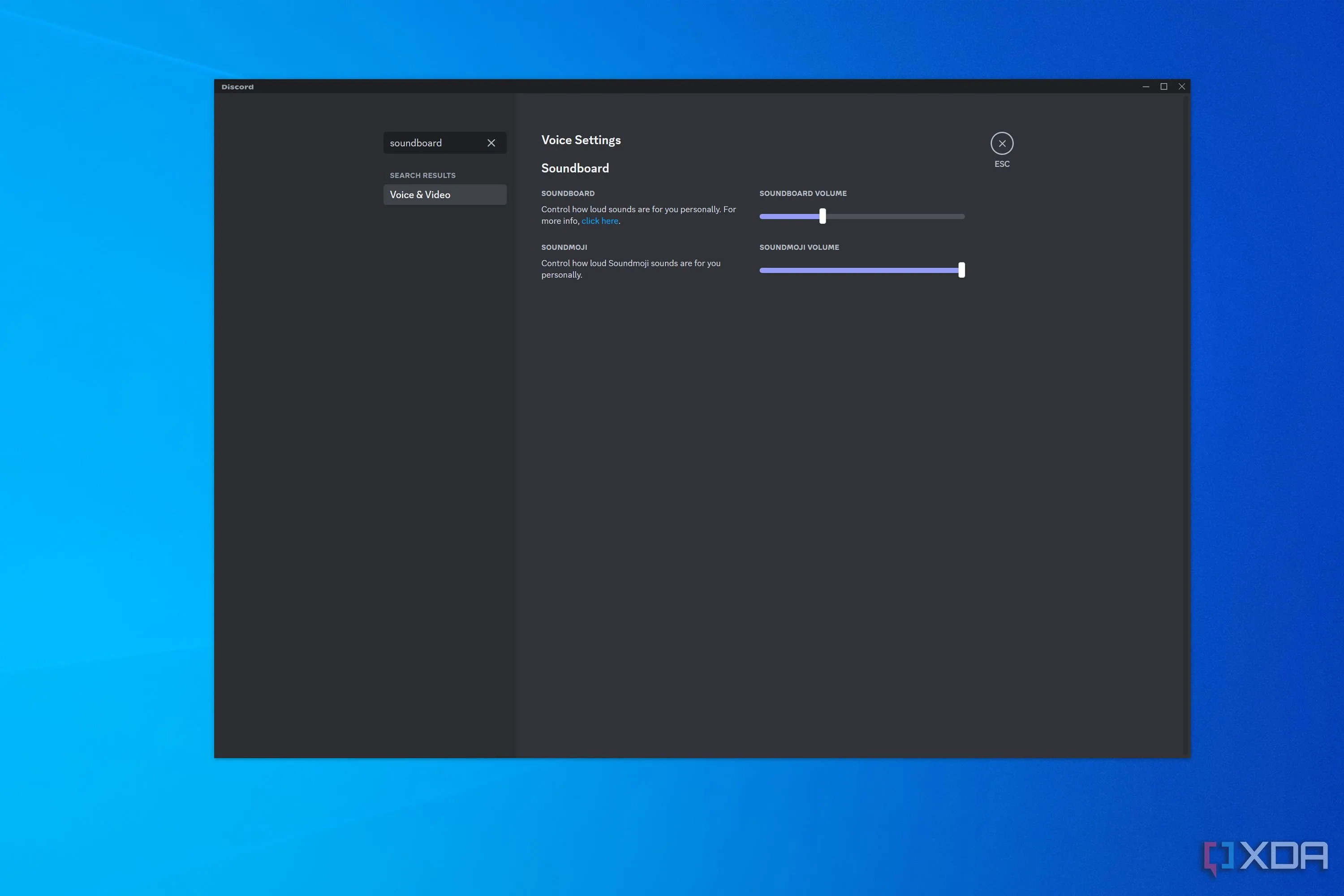
Task: Follow the "click here" link
Action: click(x=599, y=221)
